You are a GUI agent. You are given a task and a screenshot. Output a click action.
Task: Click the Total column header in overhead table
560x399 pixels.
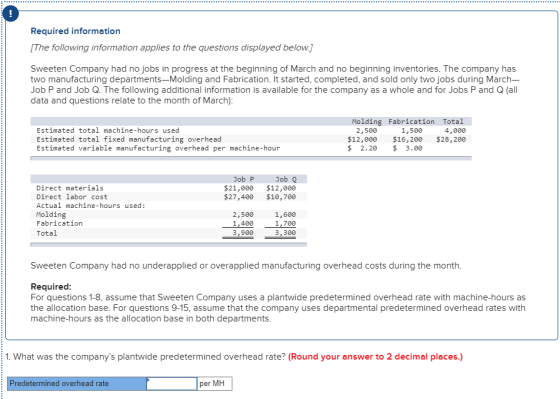tap(453, 121)
